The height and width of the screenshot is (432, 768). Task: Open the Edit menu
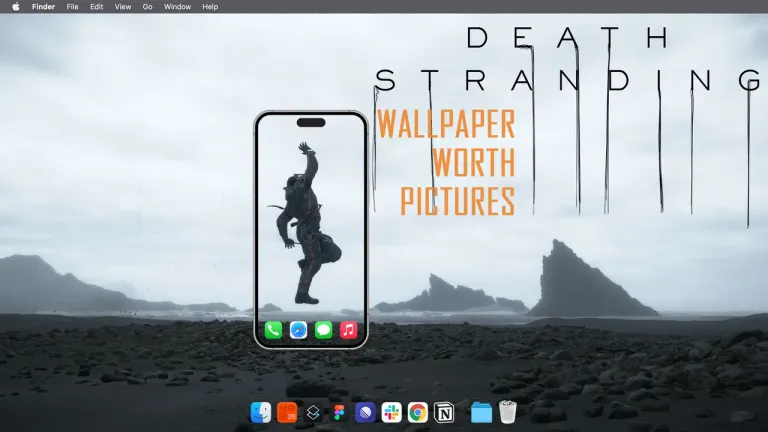96,7
